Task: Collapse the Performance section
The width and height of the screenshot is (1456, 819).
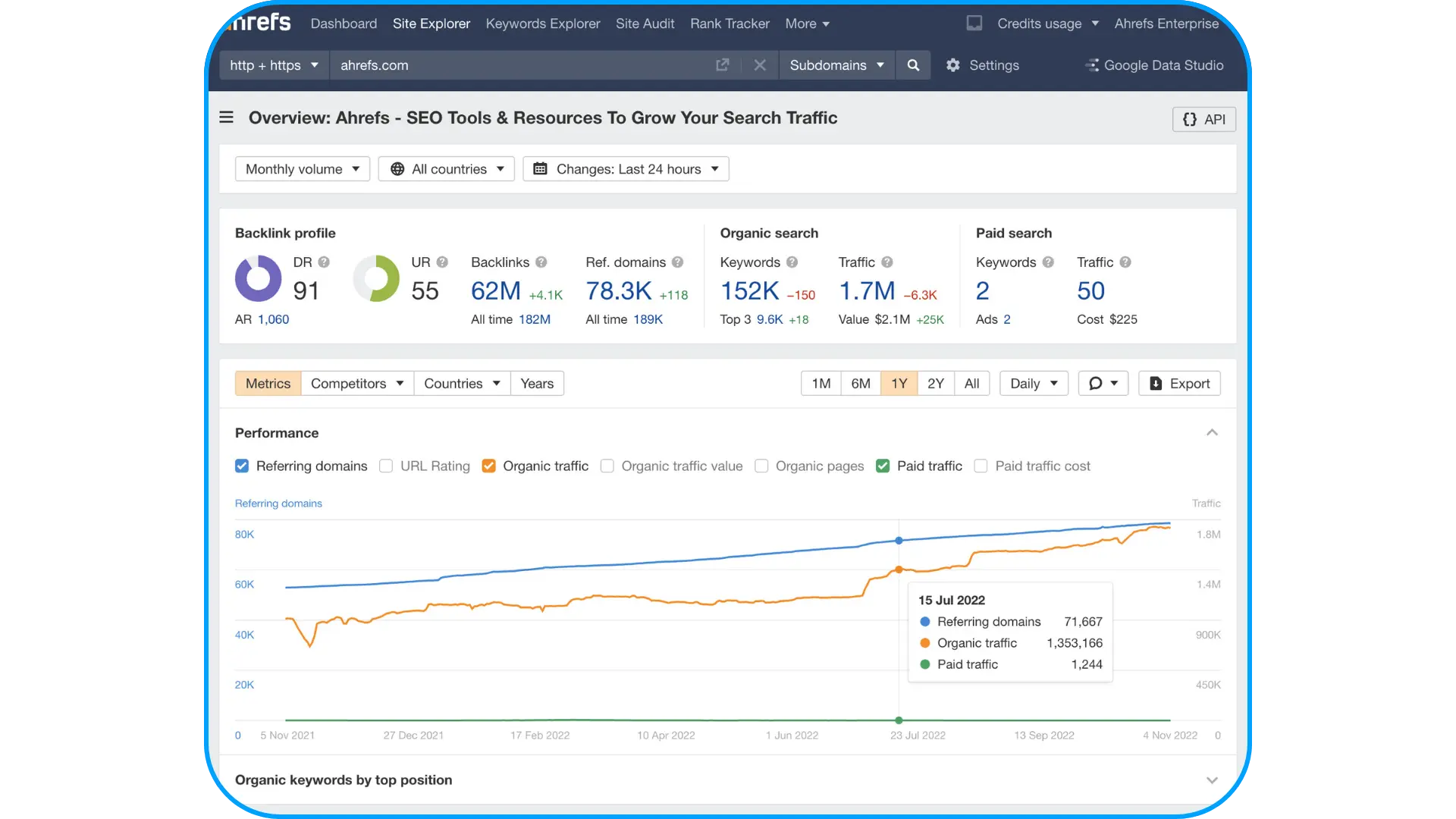Action: click(x=1212, y=433)
